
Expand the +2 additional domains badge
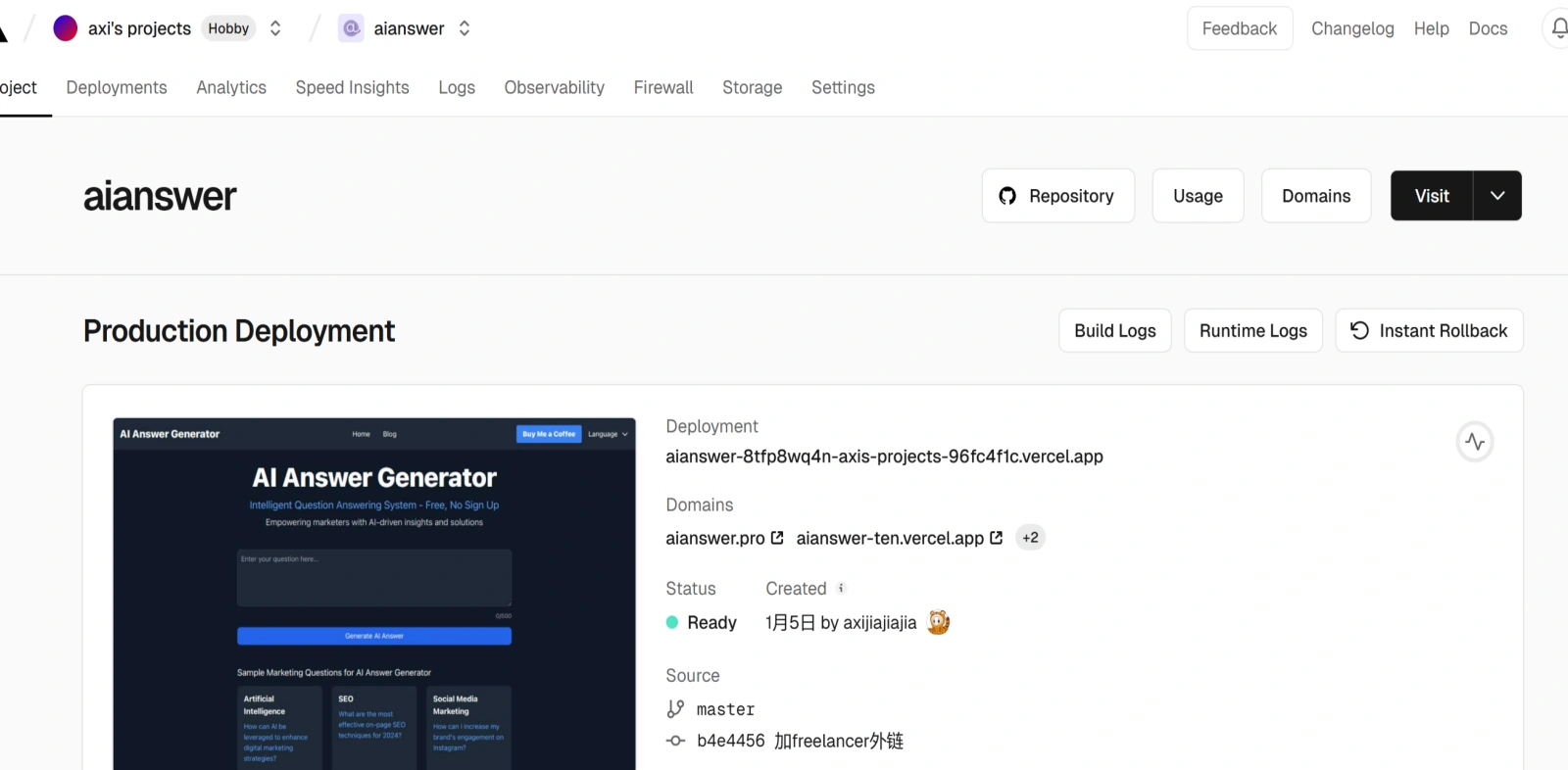click(x=1030, y=538)
